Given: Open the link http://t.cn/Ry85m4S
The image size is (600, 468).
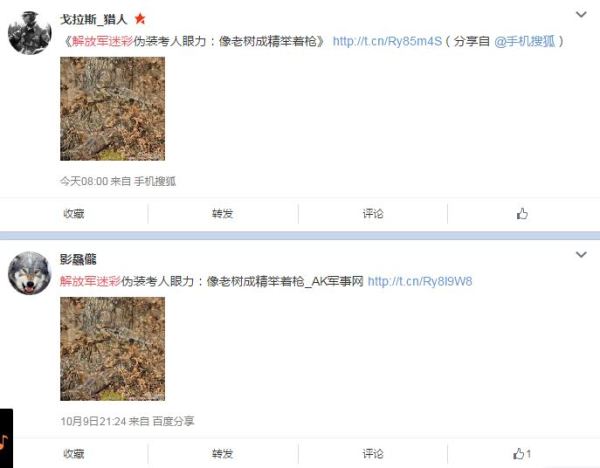Looking at the screenshot, I should 387,41.
